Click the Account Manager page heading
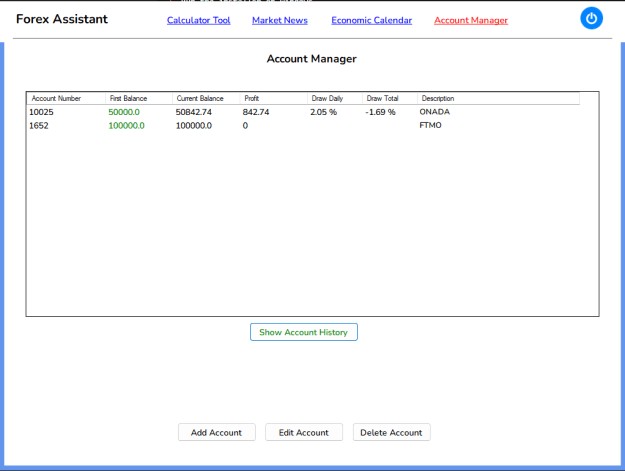625x471 pixels. pyautogui.click(x=312, y=59)
